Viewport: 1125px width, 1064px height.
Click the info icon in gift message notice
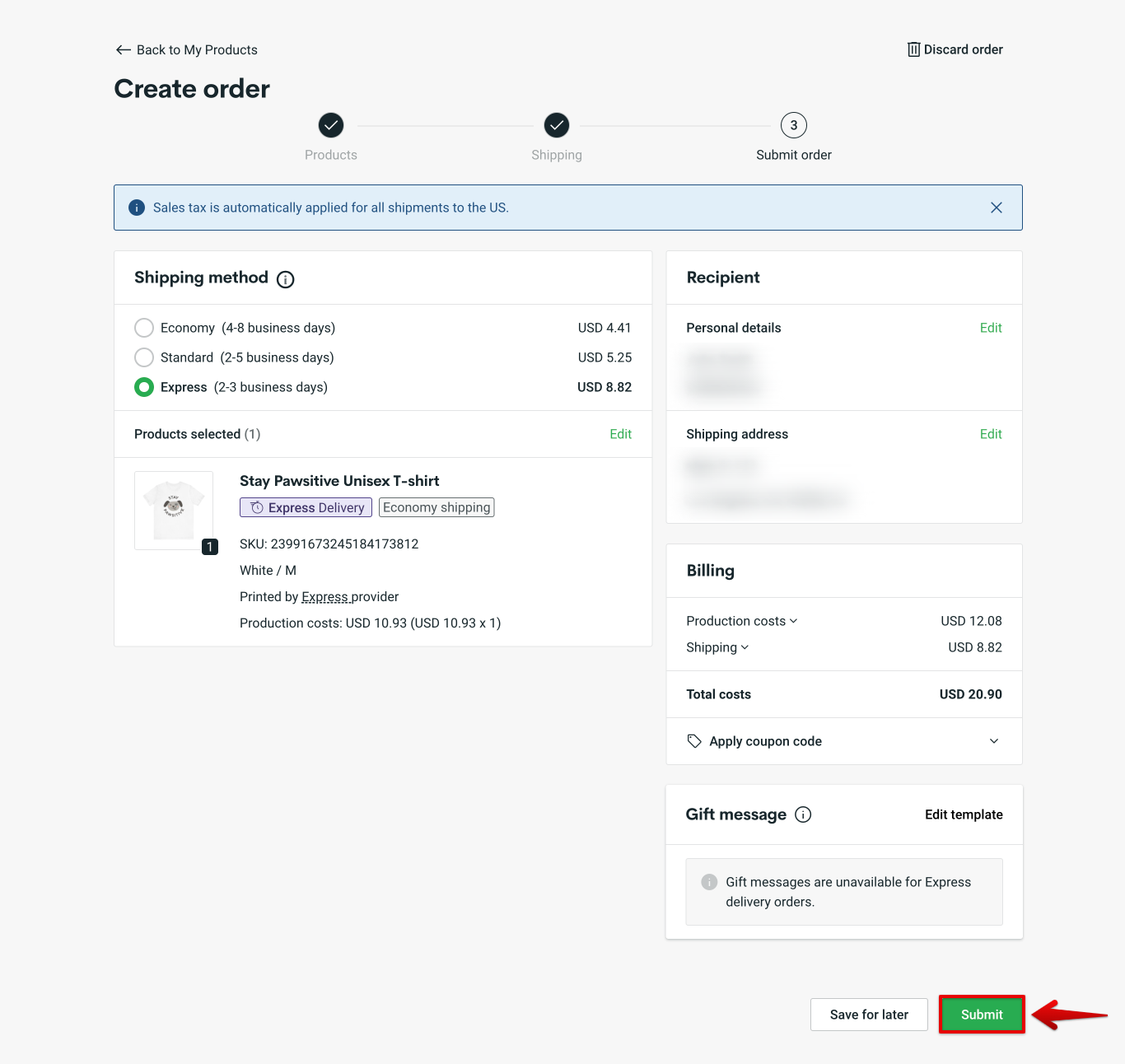709,882
